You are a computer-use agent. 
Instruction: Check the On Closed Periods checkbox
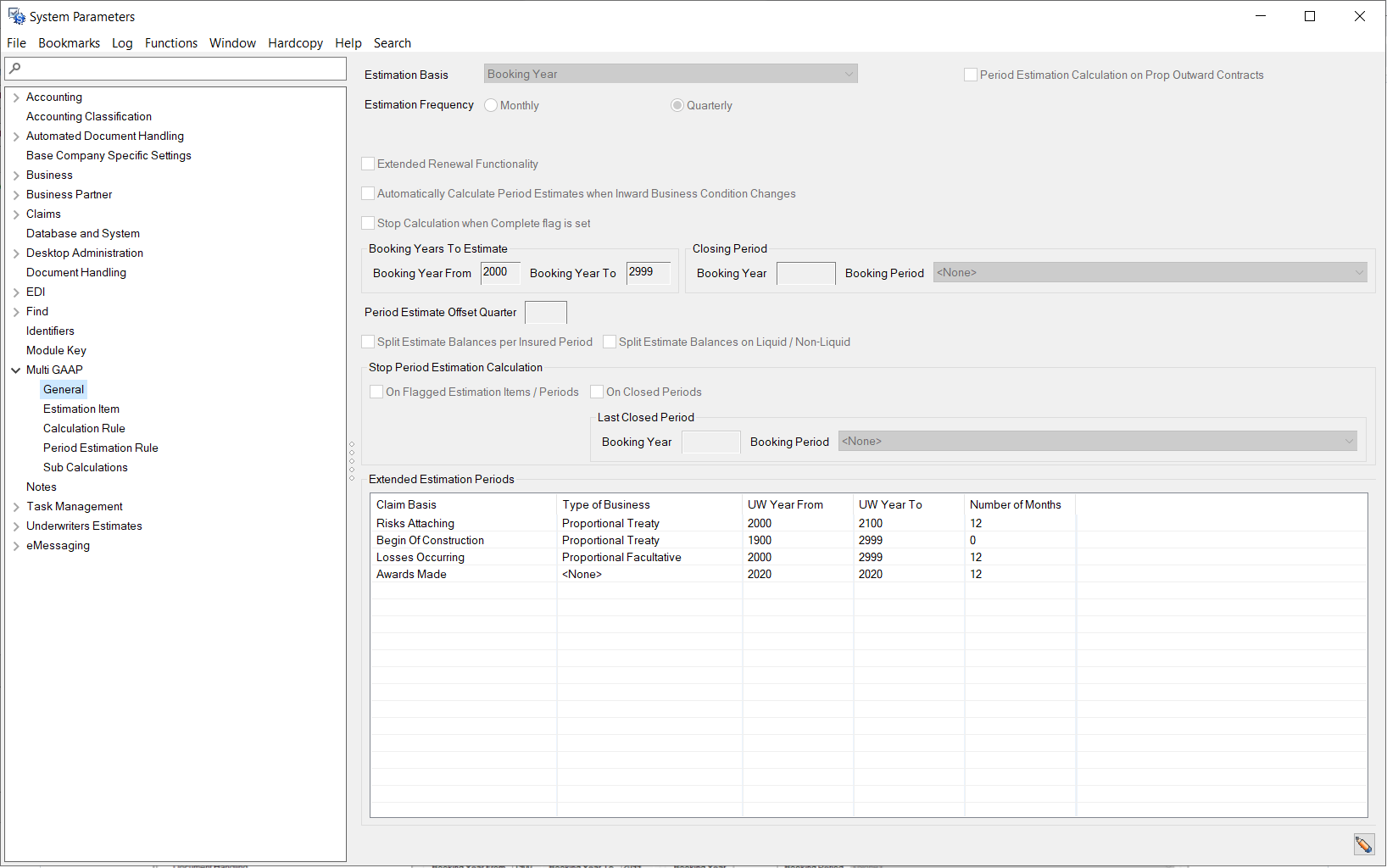[x=597, y=392]
